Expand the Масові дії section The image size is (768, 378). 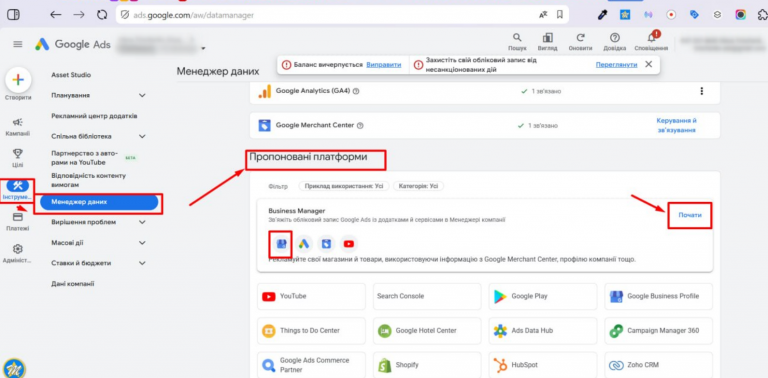coord(142,243)
